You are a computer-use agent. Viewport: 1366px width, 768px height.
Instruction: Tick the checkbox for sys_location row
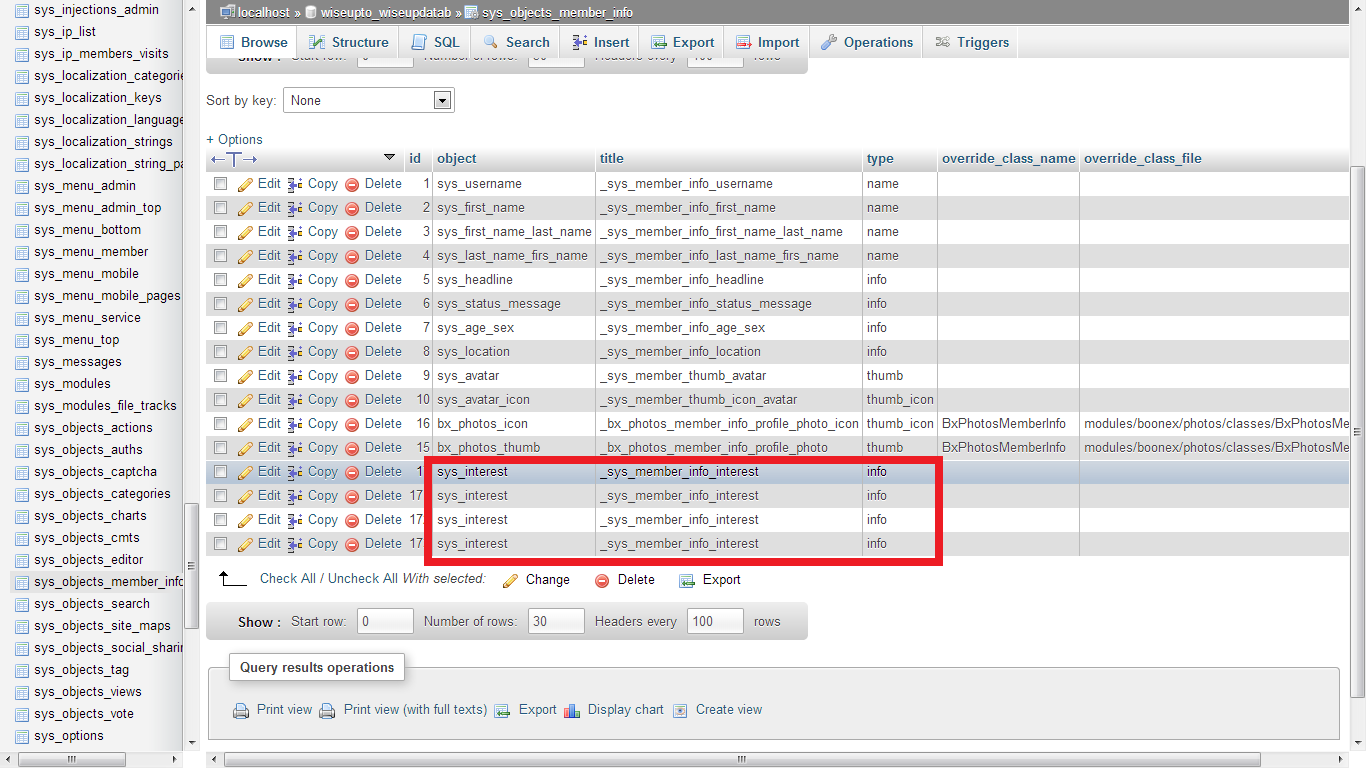[220, 352]
